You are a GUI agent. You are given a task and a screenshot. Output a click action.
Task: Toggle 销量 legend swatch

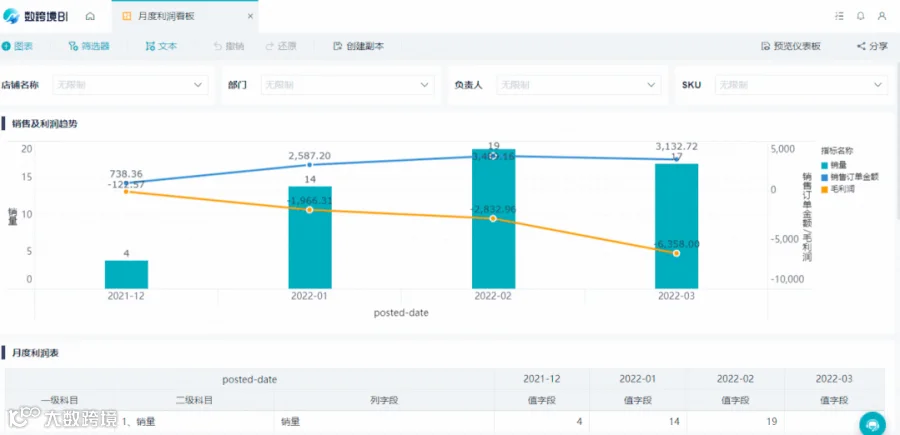coord(825,165)
